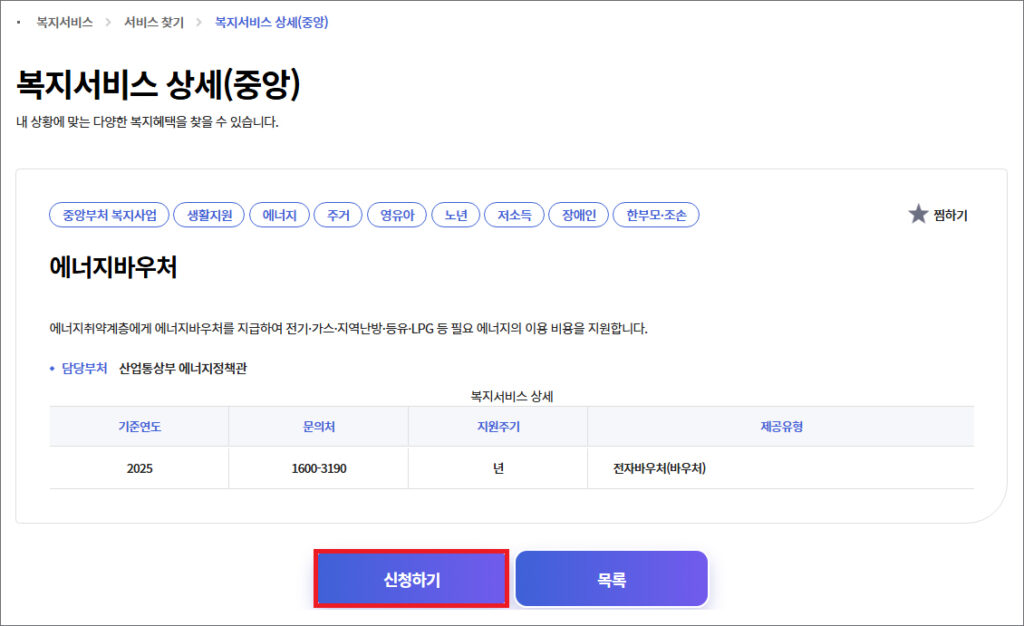Click the 전자바우처(바우처) table cell
This screenshot has width=1024, height=626.
click(x=660, y=468)
